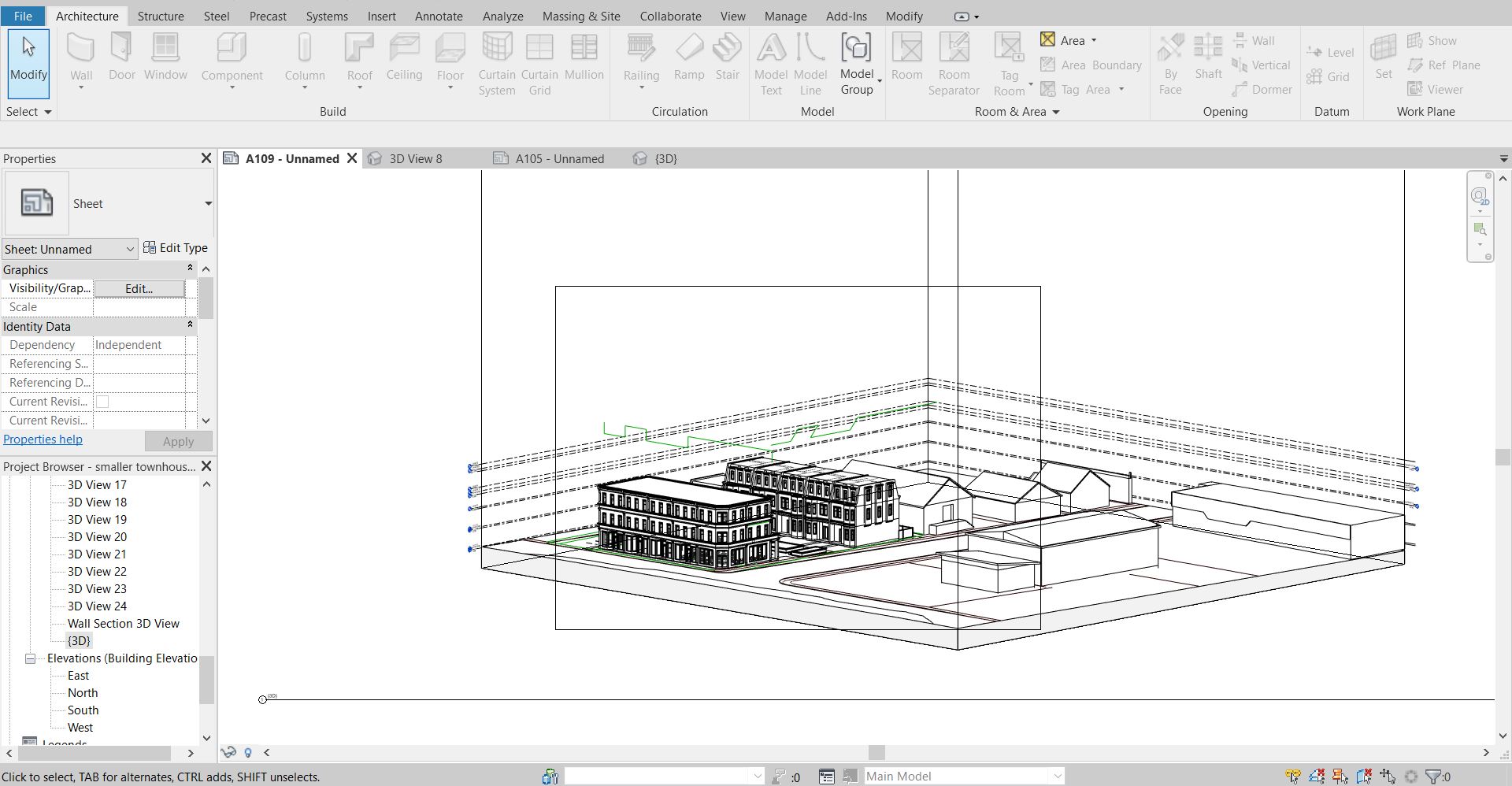
Task: Select the Modify tool
Action: [x=28, y=63]
